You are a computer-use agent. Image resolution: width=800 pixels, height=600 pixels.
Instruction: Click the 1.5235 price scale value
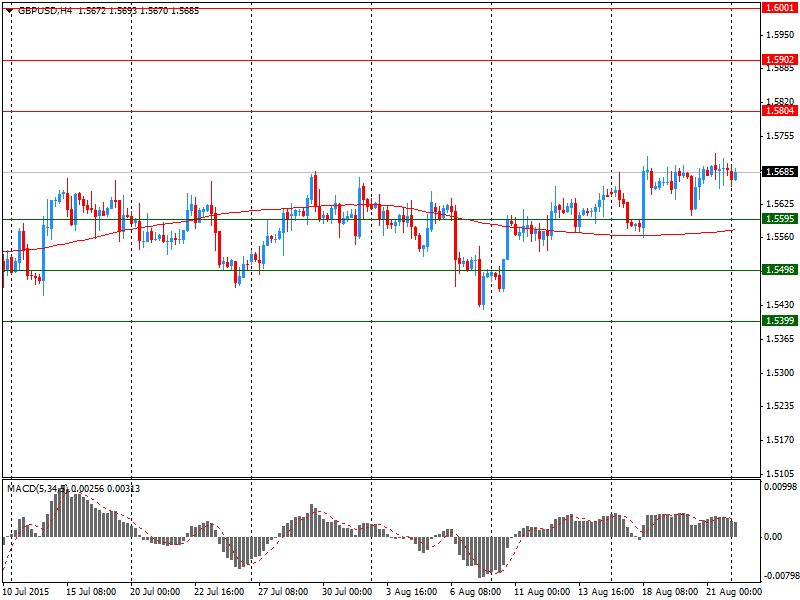pos(780,407)
